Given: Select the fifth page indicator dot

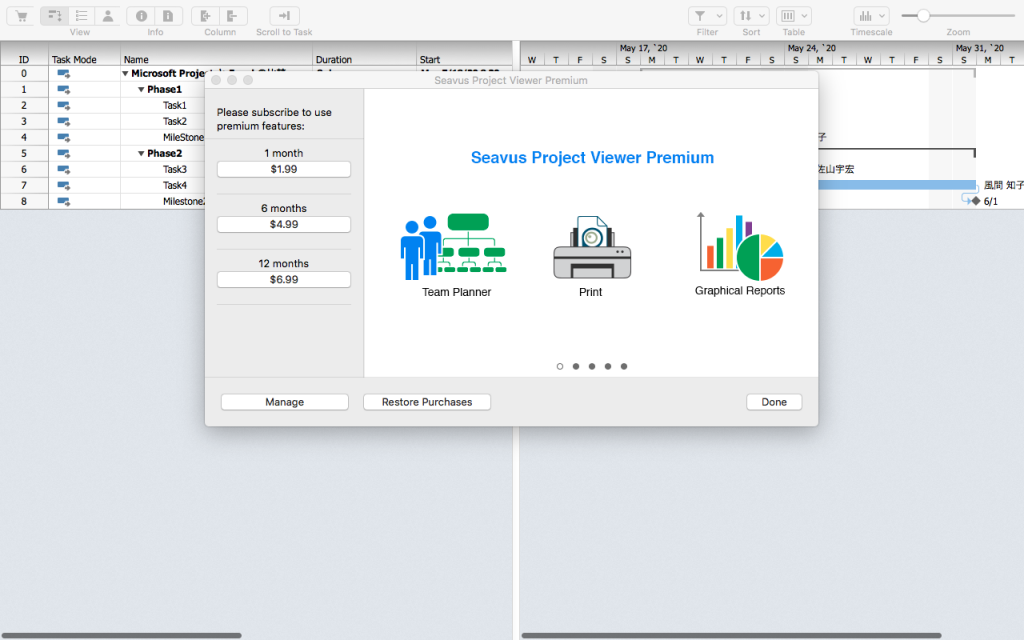Looking at the screenshot, I should (624, 366).
